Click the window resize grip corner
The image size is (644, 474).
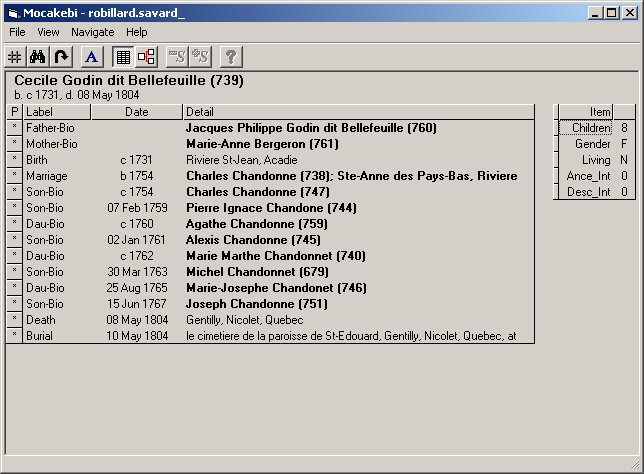coord(635,465)
